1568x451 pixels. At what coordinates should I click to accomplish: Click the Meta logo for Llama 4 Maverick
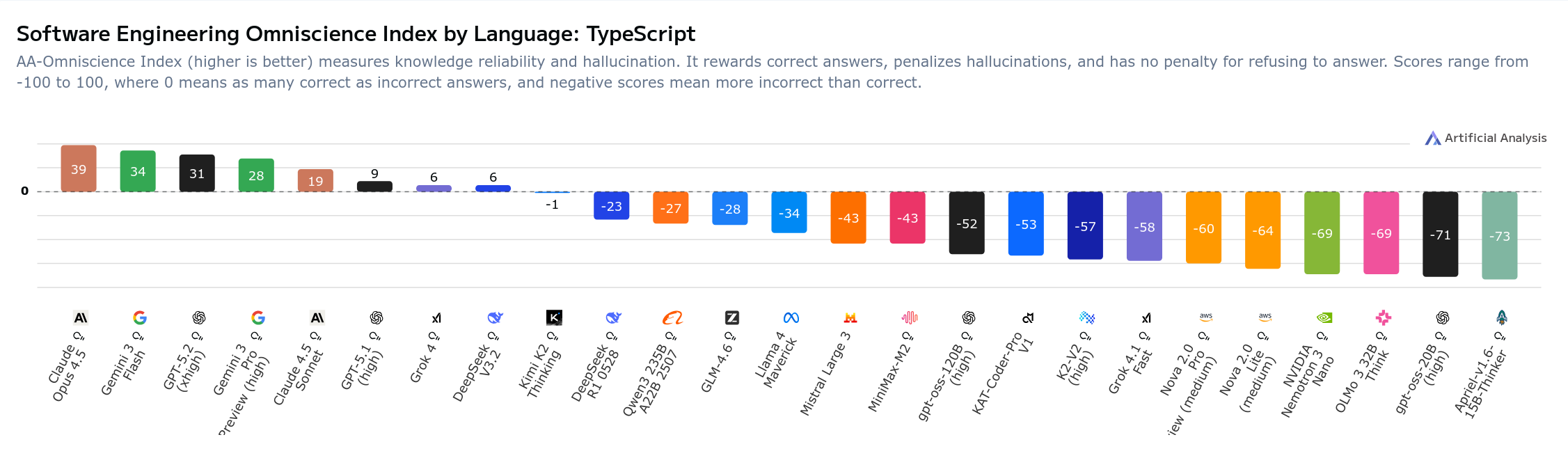click(x=791, y=318)
